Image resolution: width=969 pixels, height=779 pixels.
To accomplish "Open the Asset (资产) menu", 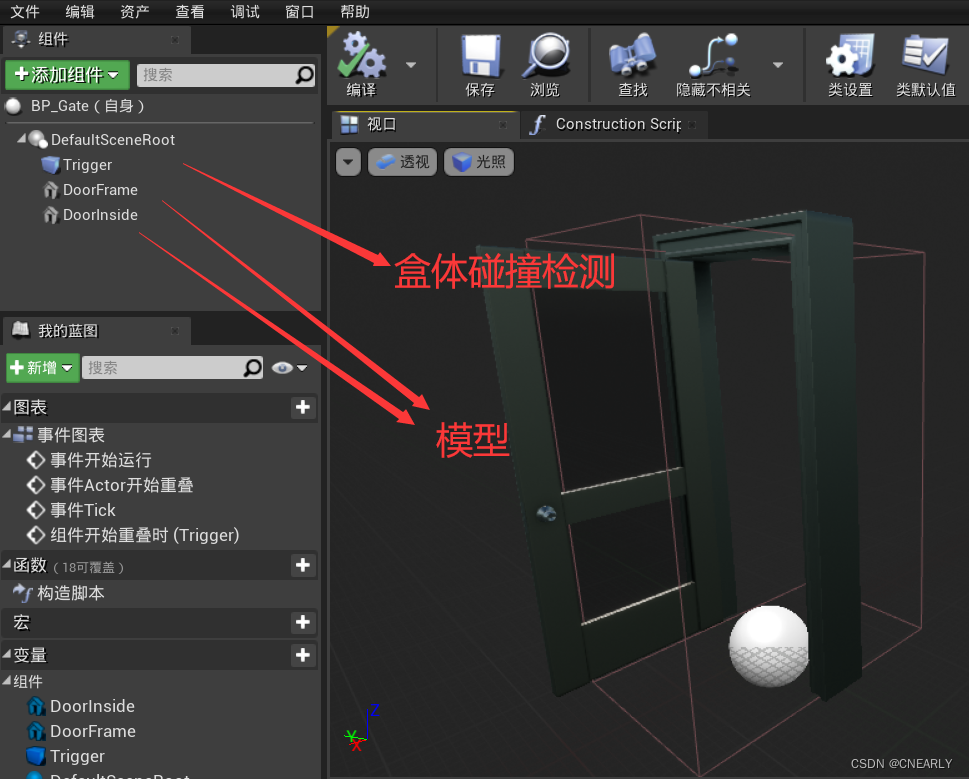I will [x=135, y=12].
